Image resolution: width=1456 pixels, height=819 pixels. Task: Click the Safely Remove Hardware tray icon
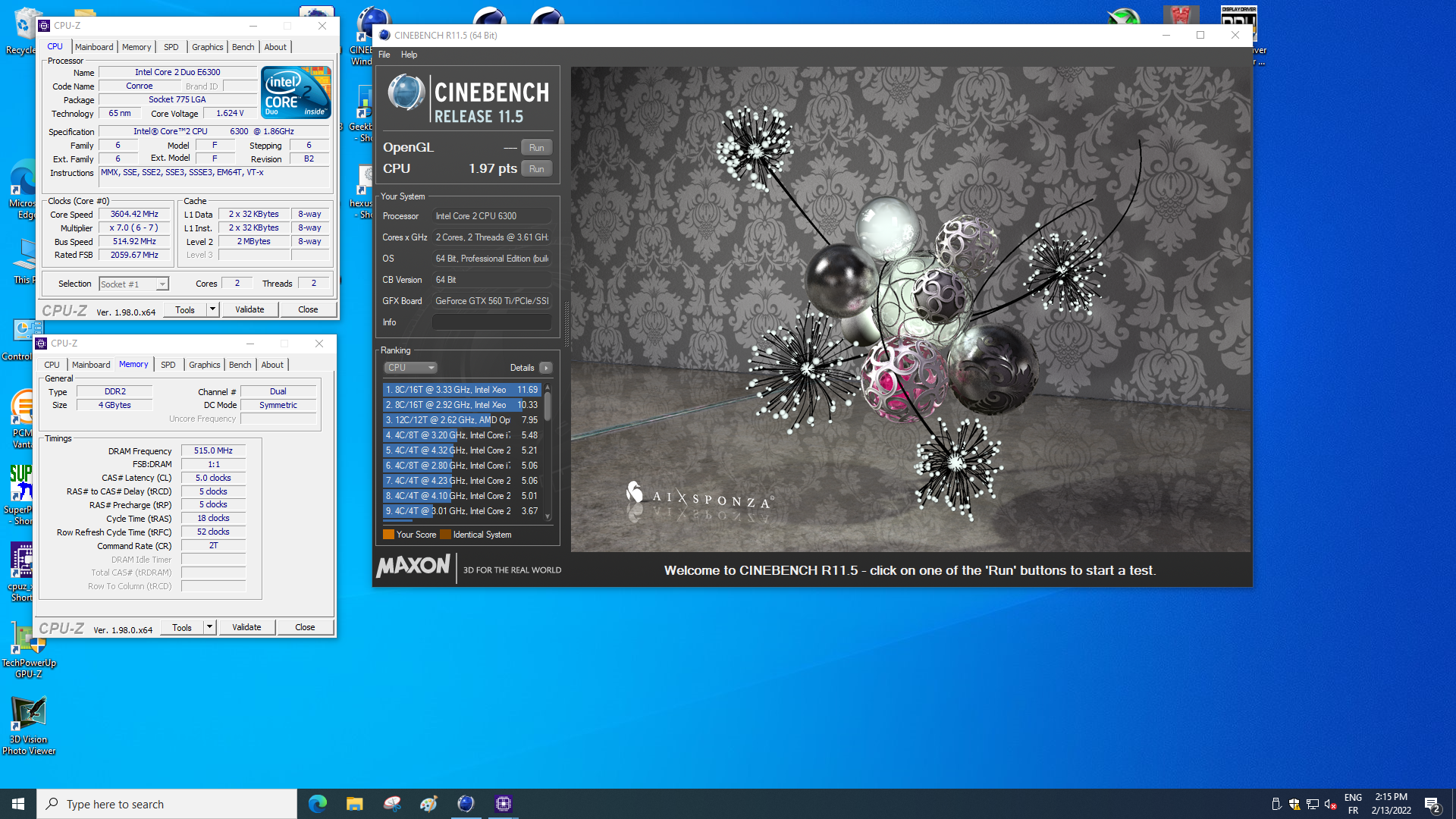pyautogui.click(x=1276, y=804)
